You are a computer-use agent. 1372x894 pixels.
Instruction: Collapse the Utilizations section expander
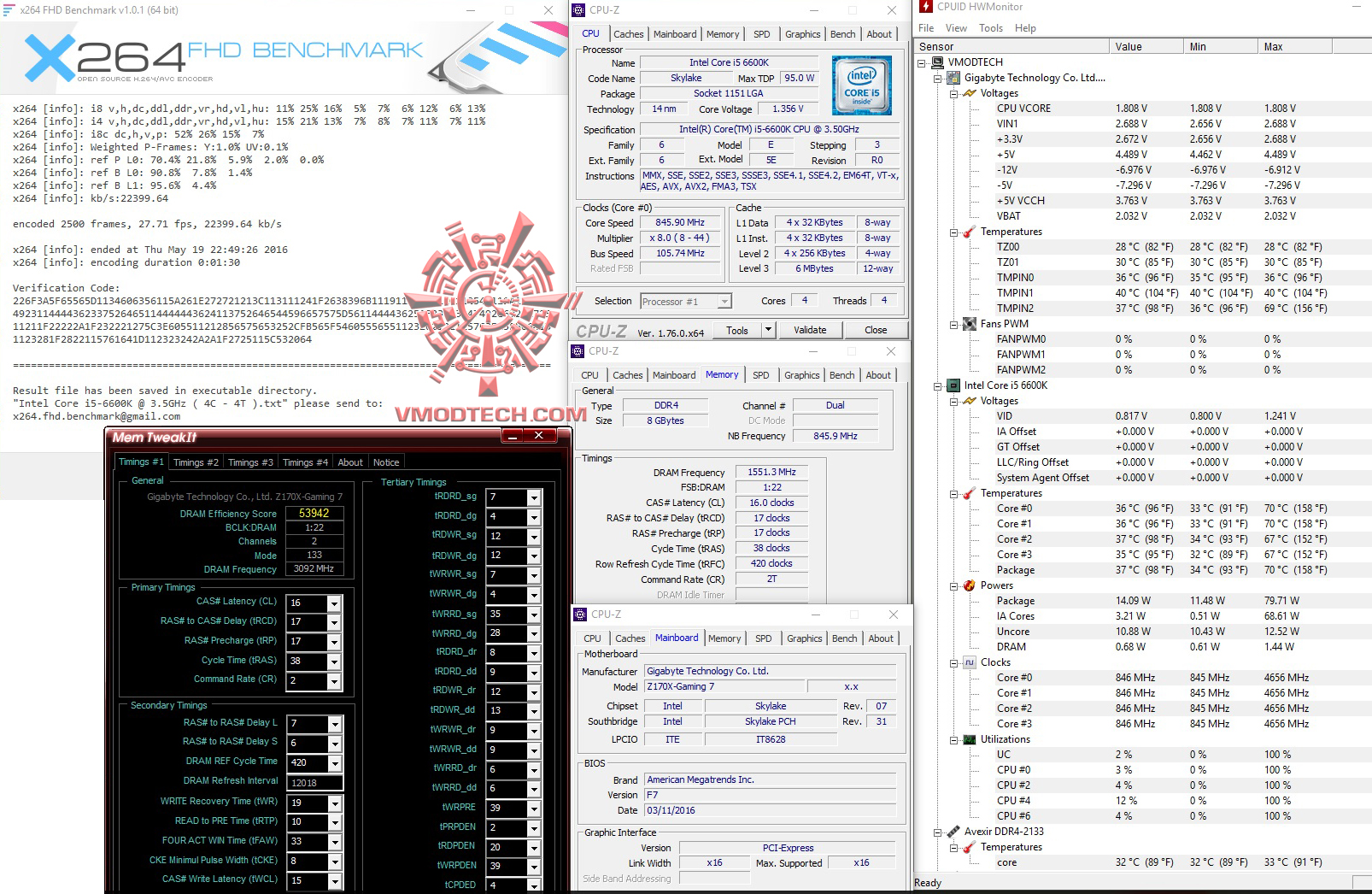tap(953, 739)
